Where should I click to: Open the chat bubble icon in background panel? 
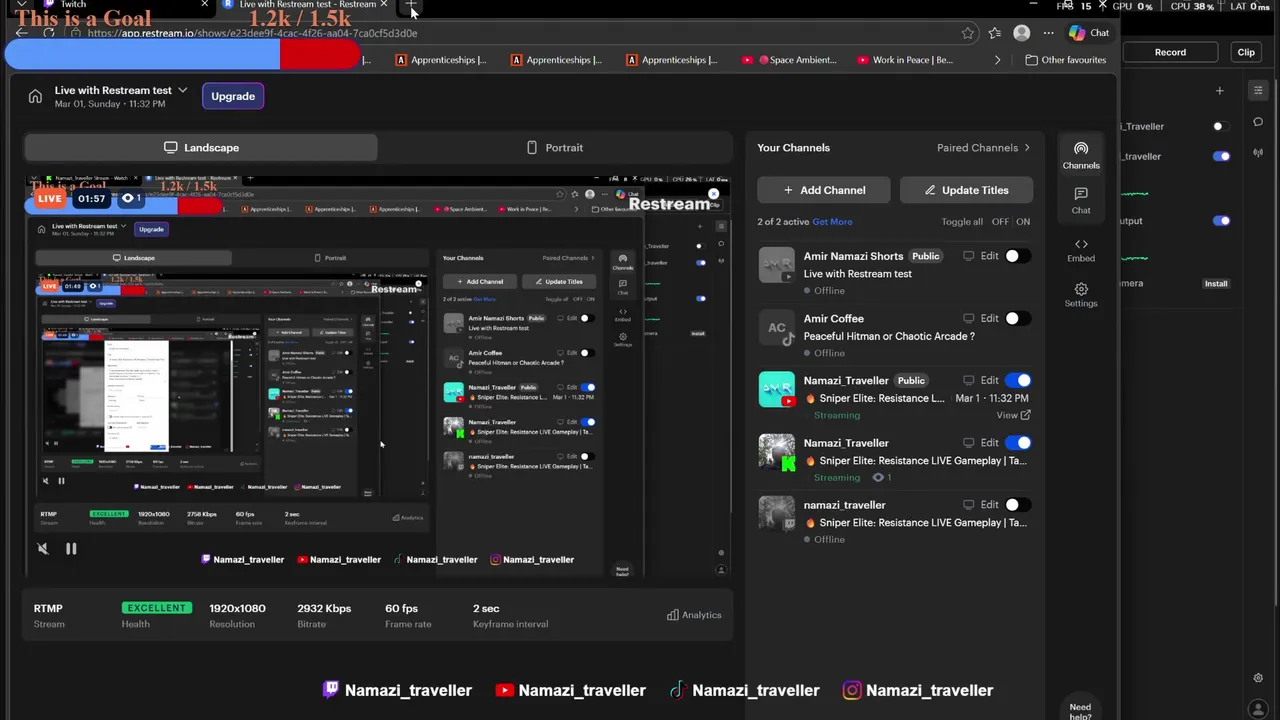(x=1258, y=122)
